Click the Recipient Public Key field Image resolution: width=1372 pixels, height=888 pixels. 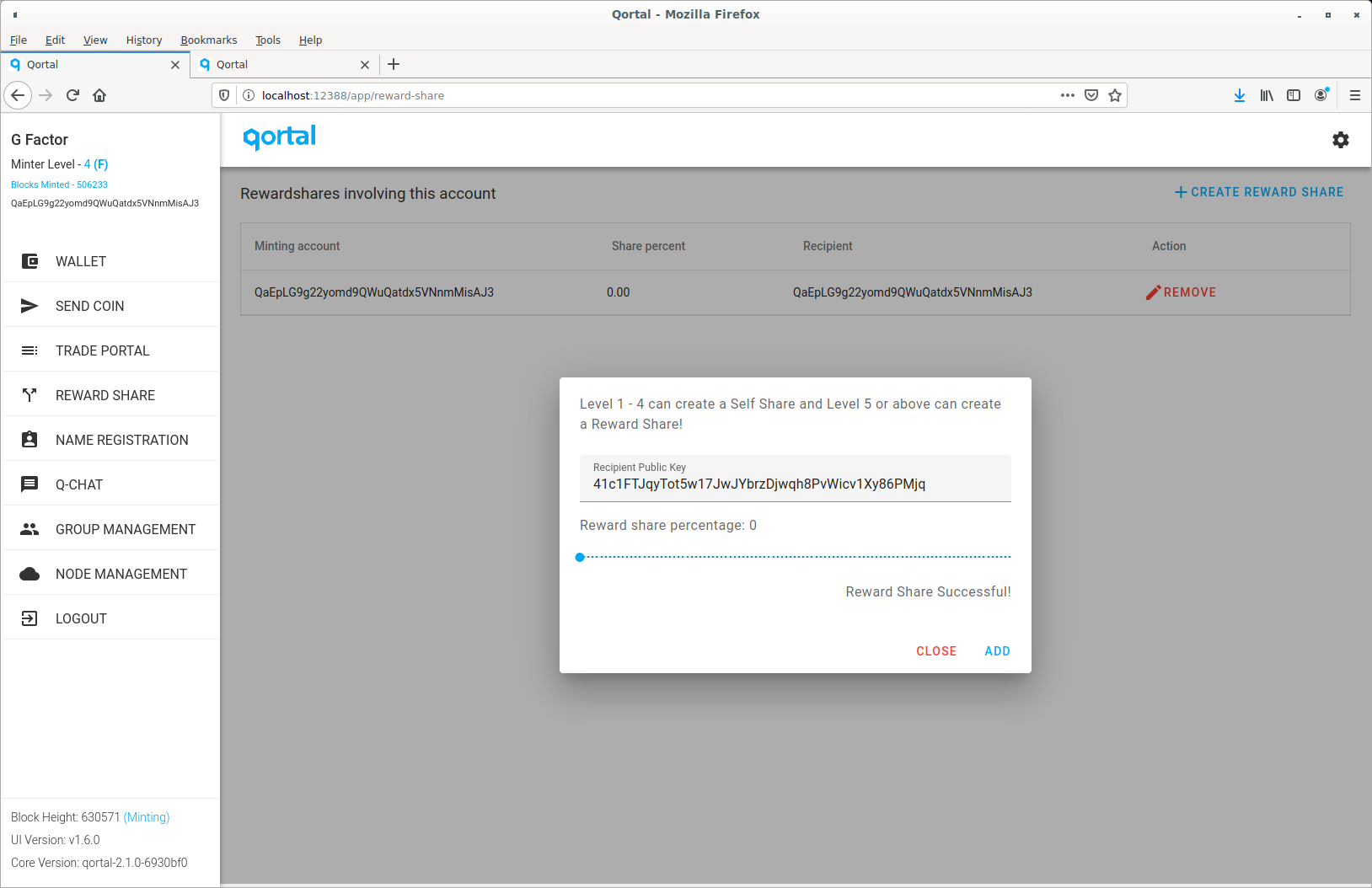(x=796, y=479)
